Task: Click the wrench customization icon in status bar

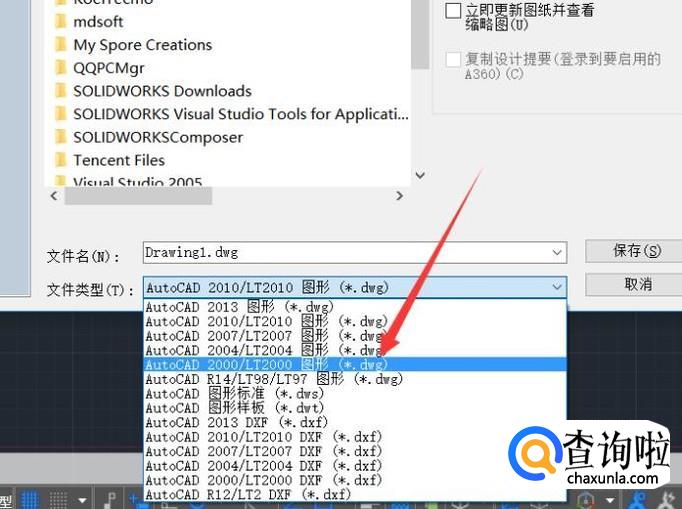Action: coord(667,500)
